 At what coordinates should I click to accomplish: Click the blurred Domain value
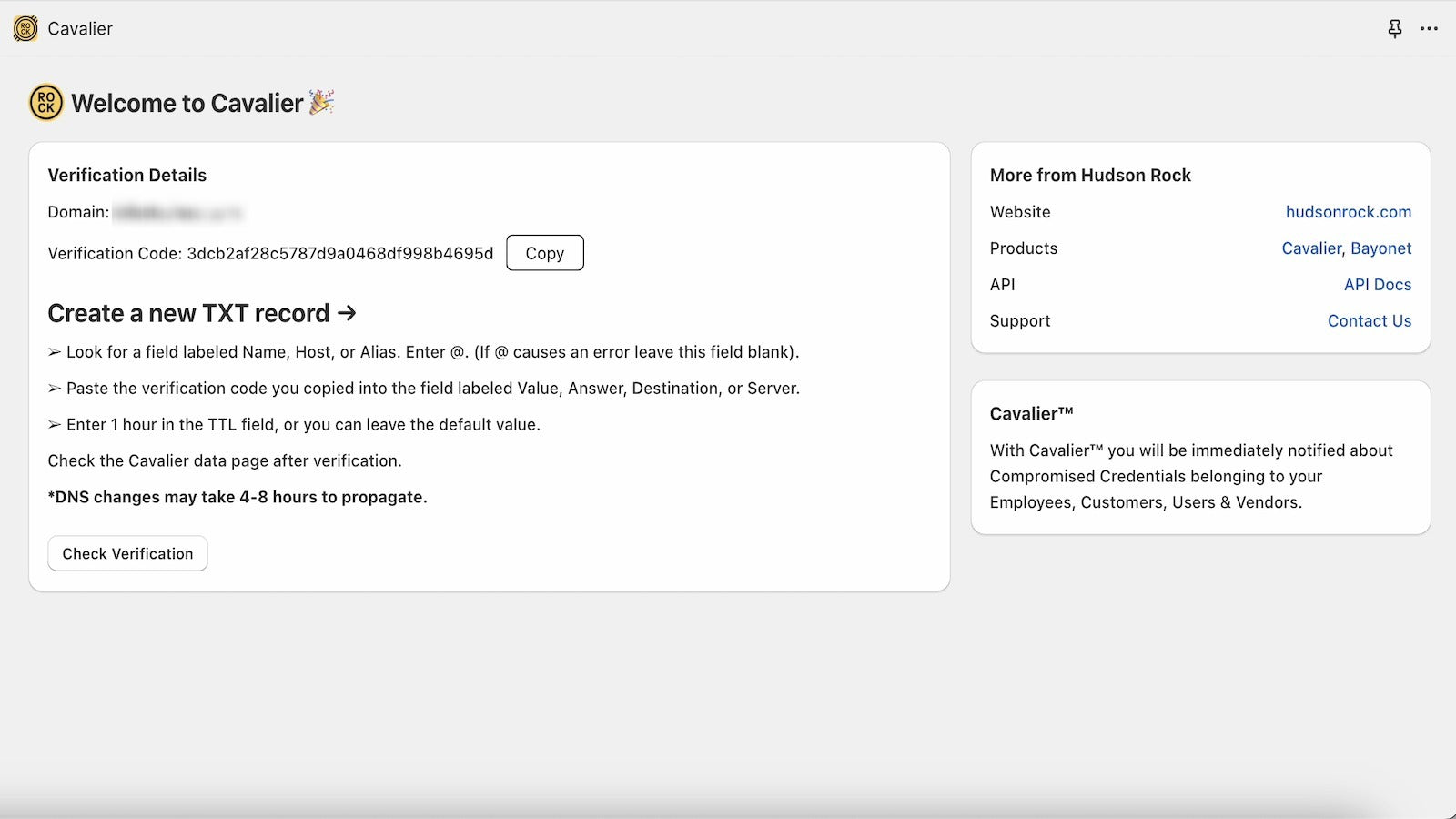(178, 212)
